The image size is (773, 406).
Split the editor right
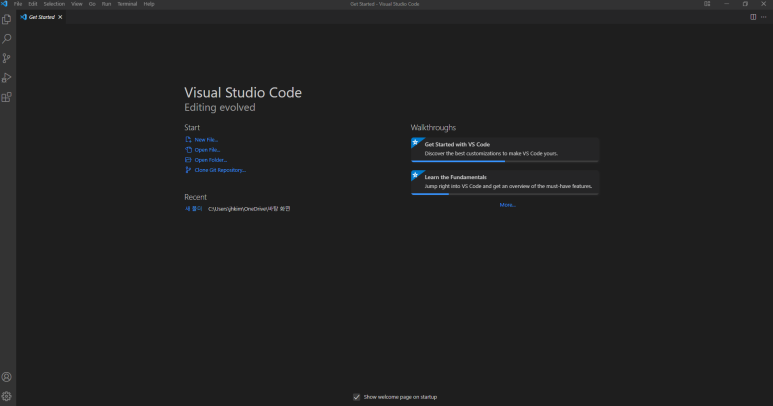point(753,17)
